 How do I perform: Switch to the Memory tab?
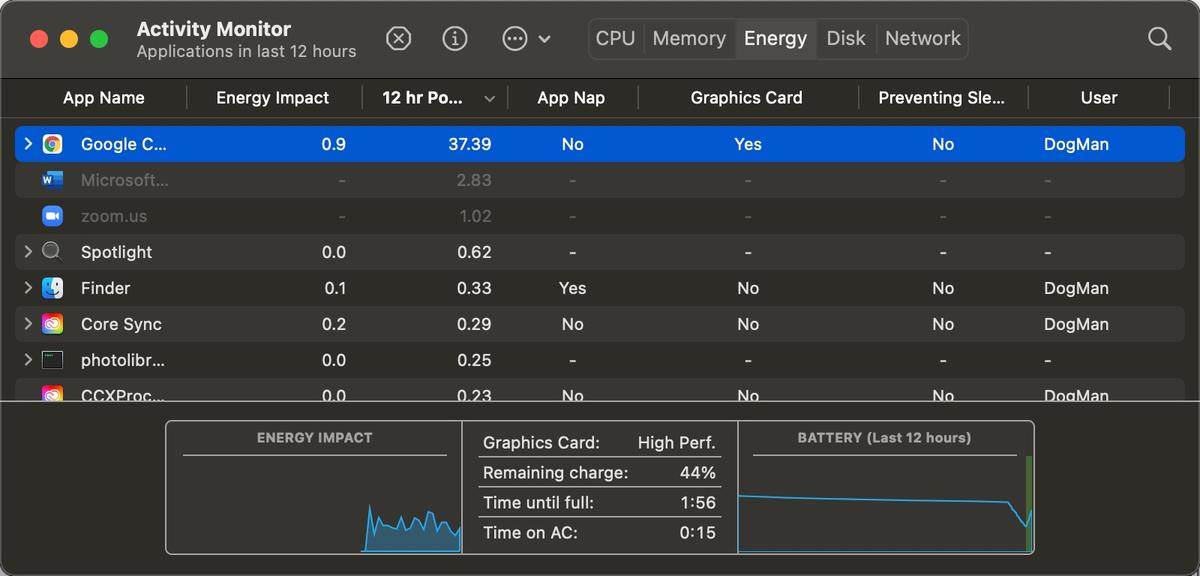689,39
